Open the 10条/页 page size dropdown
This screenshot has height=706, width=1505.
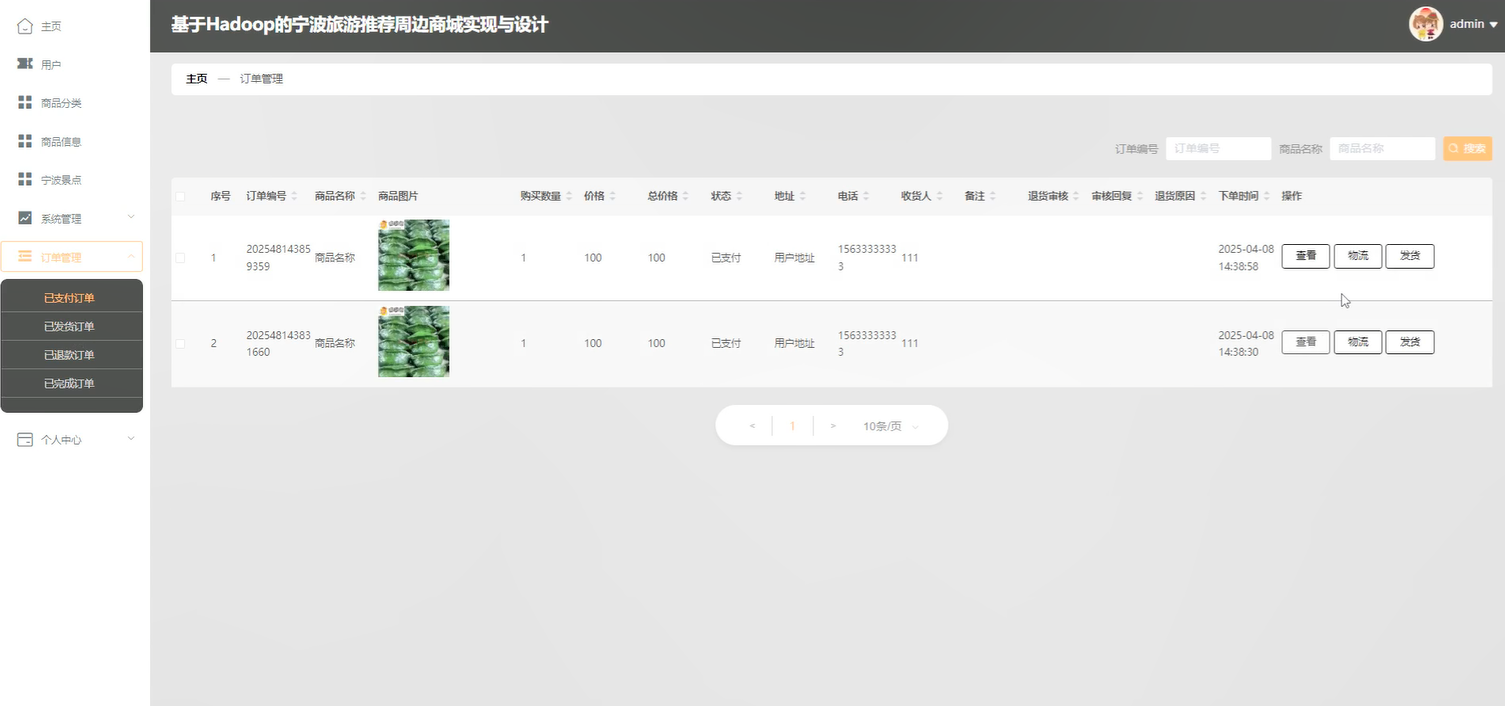(x=891, y=426)
